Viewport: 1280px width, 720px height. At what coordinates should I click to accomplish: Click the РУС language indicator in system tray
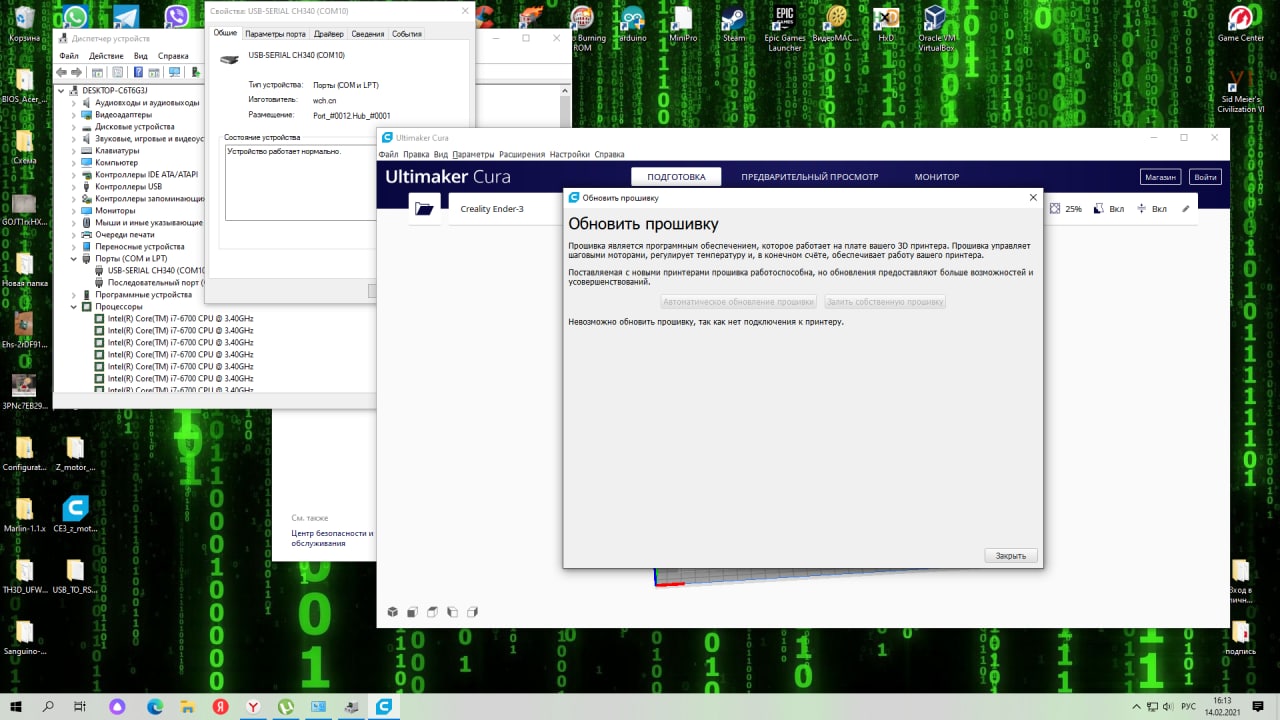click(x=1189, y=706)
